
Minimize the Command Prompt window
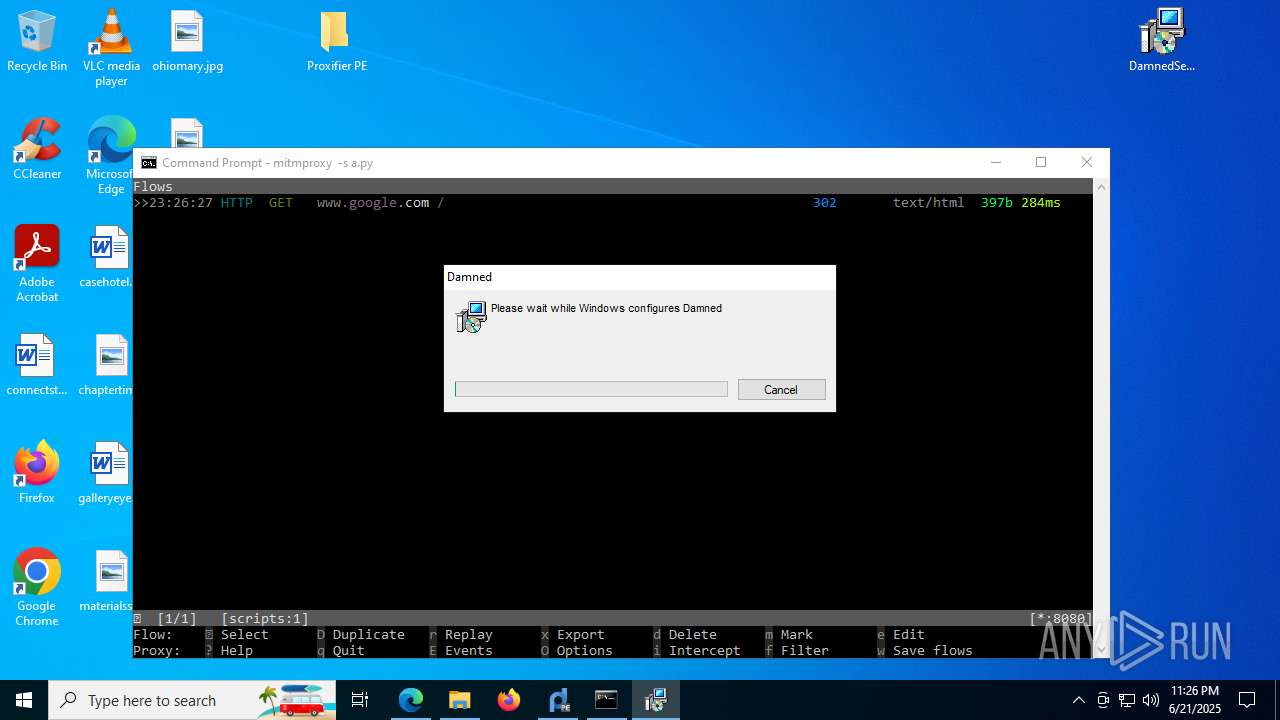pyautogui.click(x=996, y=162)
